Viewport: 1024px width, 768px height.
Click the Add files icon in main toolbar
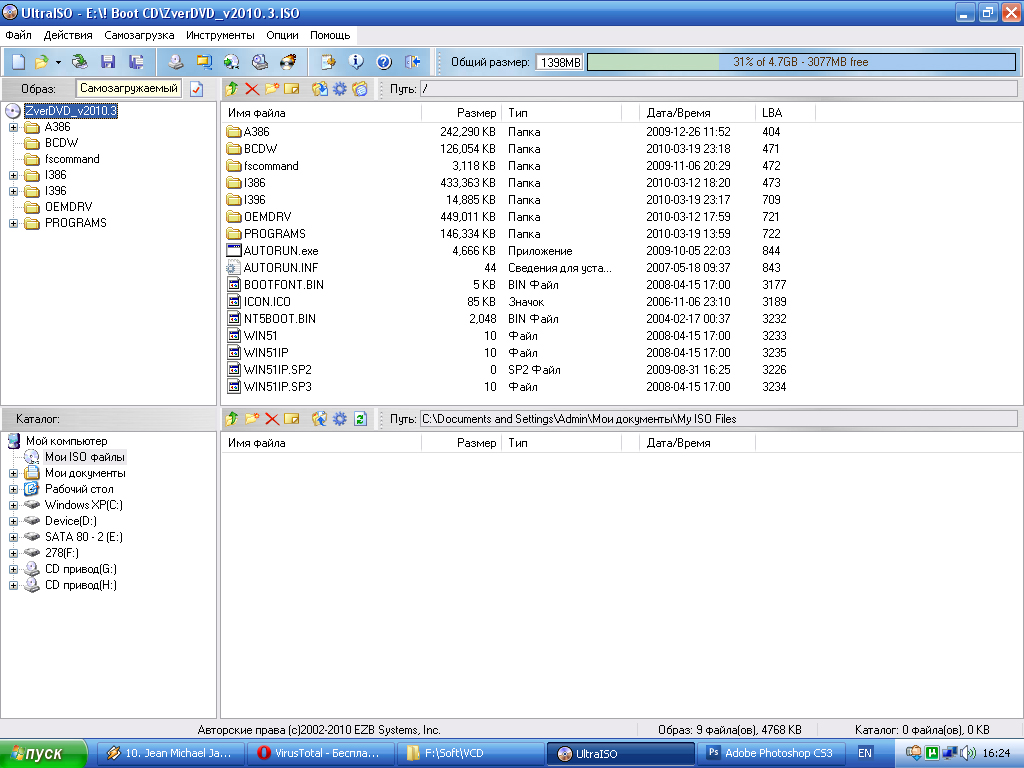[x=328, y=62]
